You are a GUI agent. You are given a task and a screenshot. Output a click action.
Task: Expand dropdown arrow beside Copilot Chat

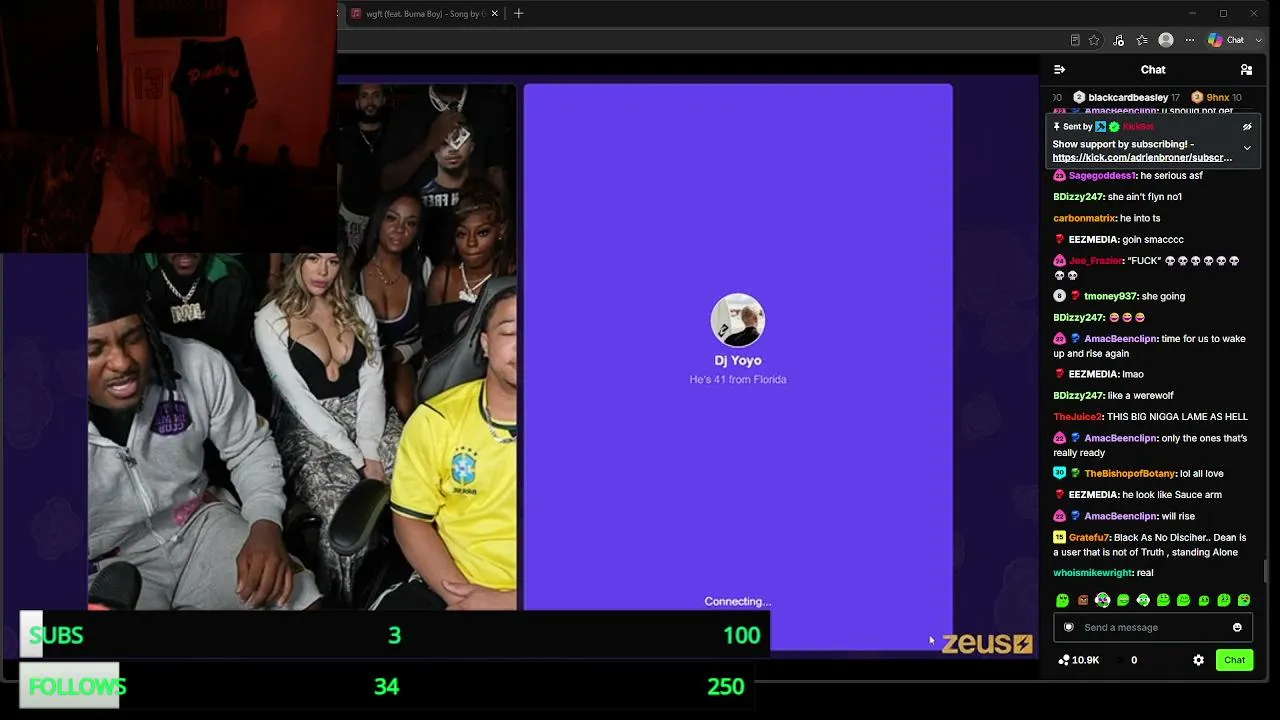pos(1259,40)
